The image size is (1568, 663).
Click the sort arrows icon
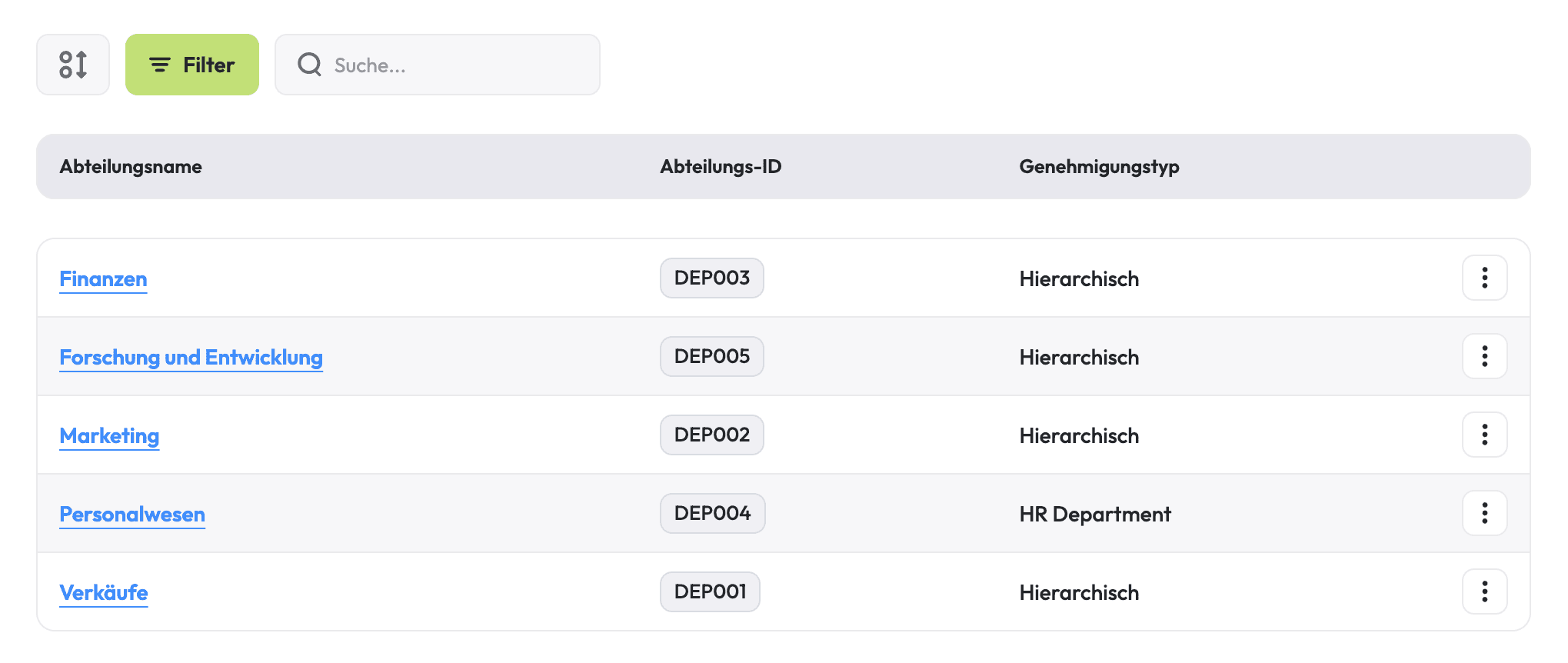click(72, 65)
